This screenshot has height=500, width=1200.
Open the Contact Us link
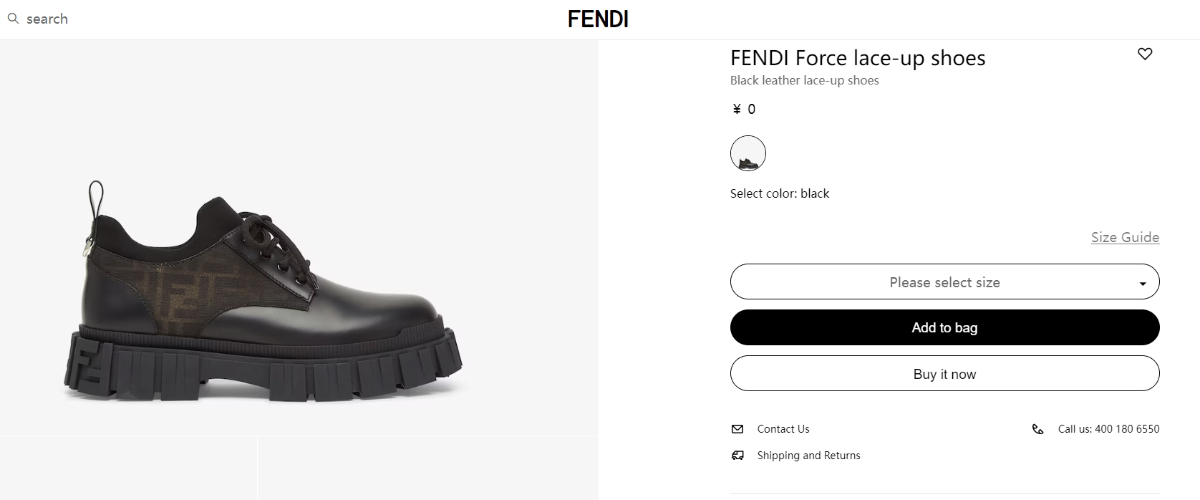coord(783,429)
